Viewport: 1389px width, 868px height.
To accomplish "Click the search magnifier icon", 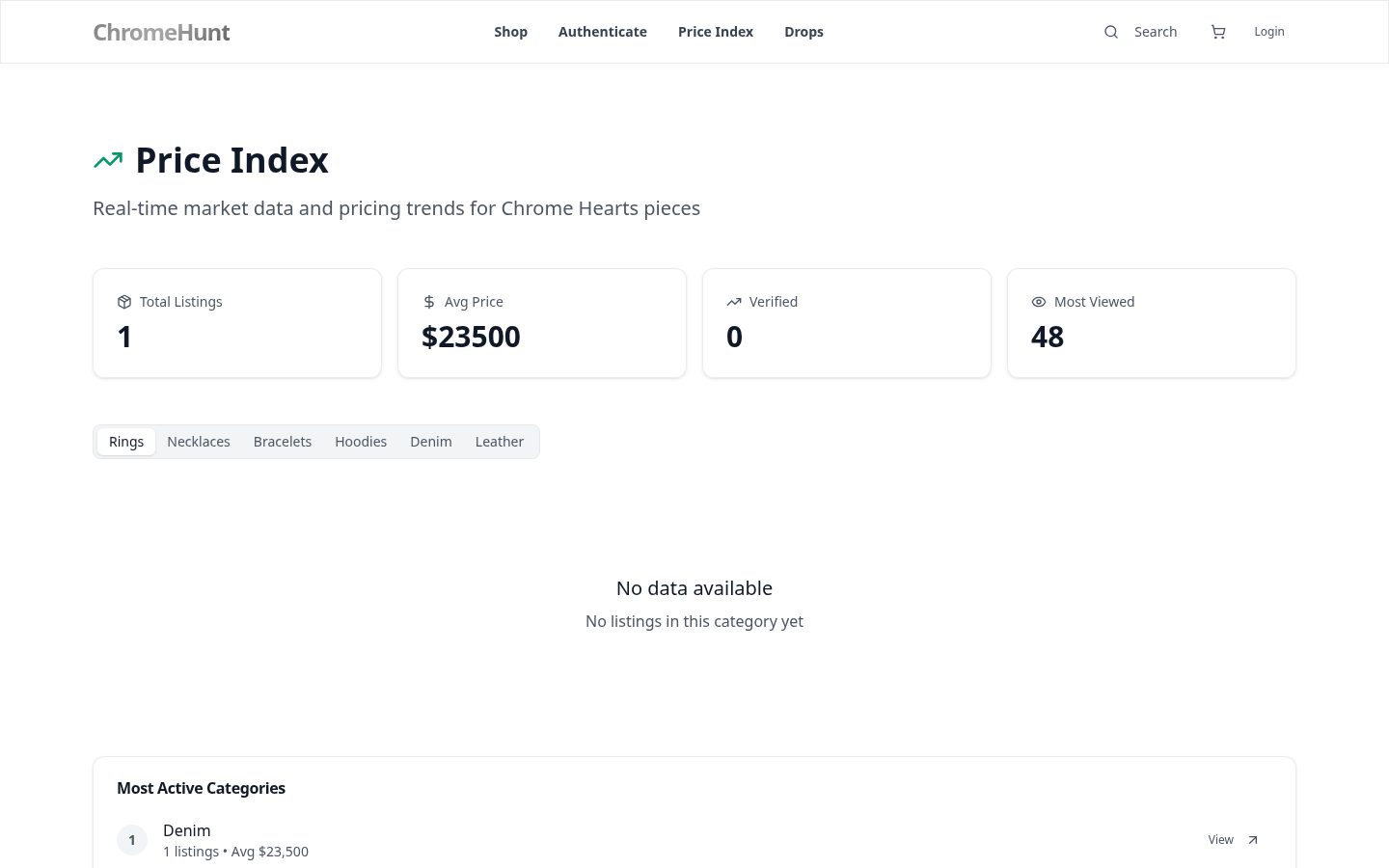I will pyautogui.click(x=1111, y=32).
